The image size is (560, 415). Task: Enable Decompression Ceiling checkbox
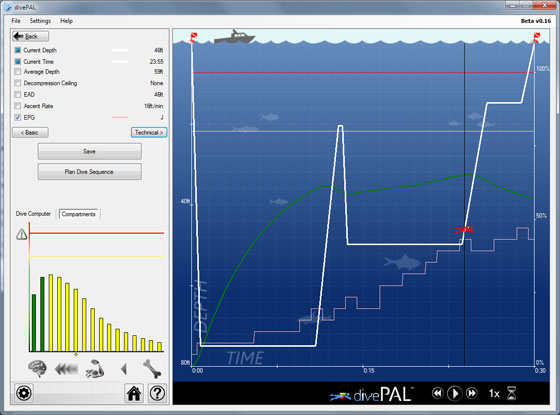pyautogui.click(x=18, y=83)
